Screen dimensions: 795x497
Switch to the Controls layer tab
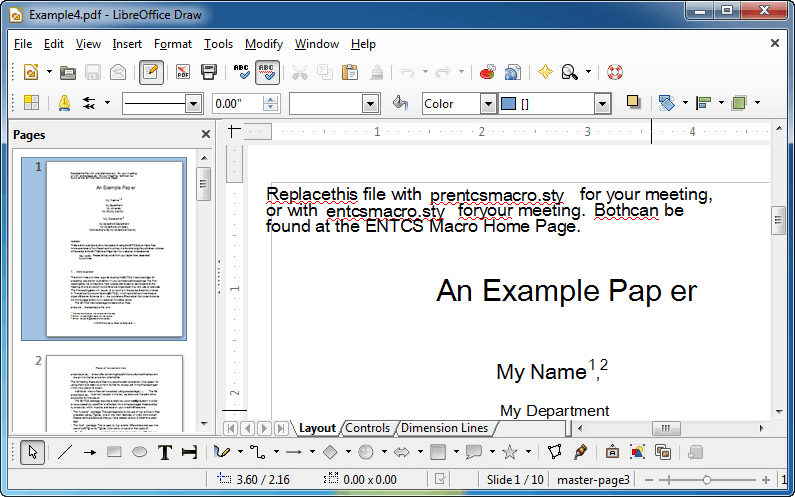tap(368, 428)
